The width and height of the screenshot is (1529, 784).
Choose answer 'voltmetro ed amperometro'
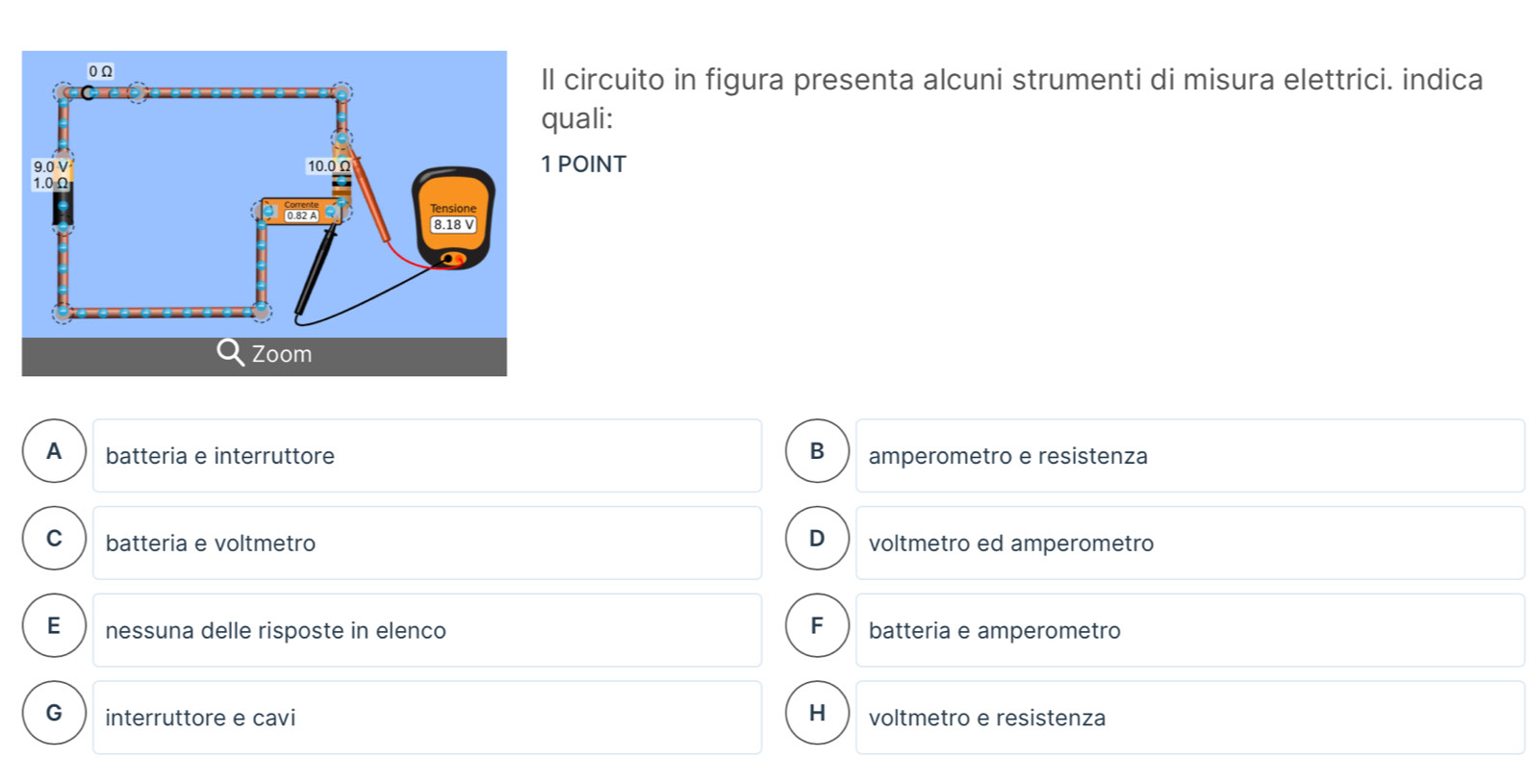pyautogui.click(x=1190, y=544)
